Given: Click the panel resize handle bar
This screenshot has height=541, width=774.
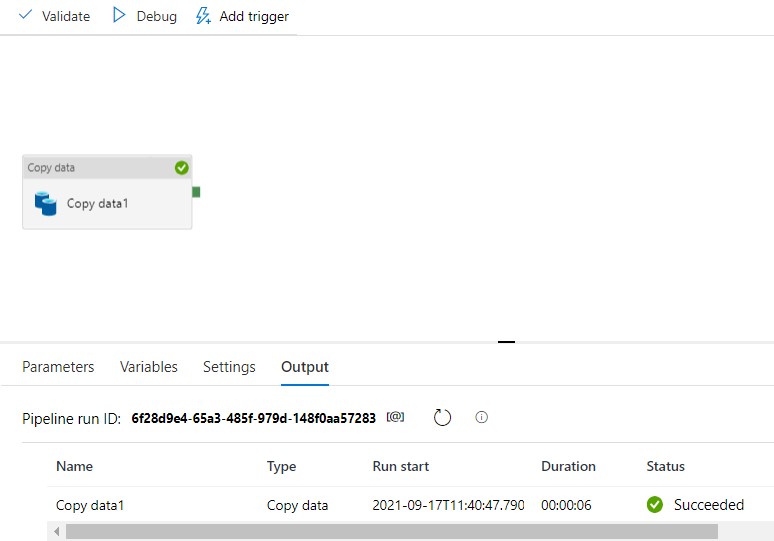Looking at the screenshot, I should pyautogui.click(x=506, y=342).
